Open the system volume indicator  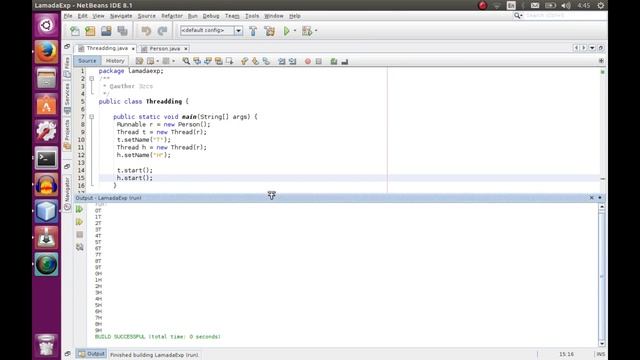coord(566,5)
